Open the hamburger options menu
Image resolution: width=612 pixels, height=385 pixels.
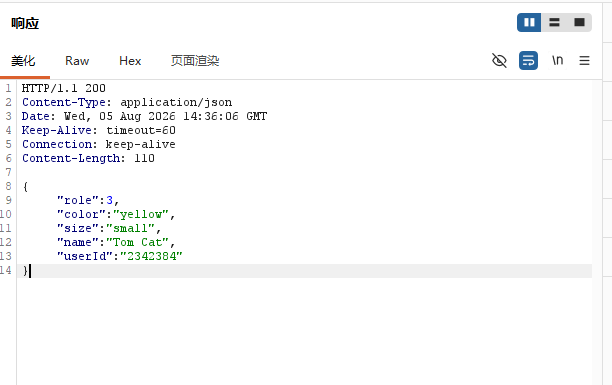click(x=584, y=61)
